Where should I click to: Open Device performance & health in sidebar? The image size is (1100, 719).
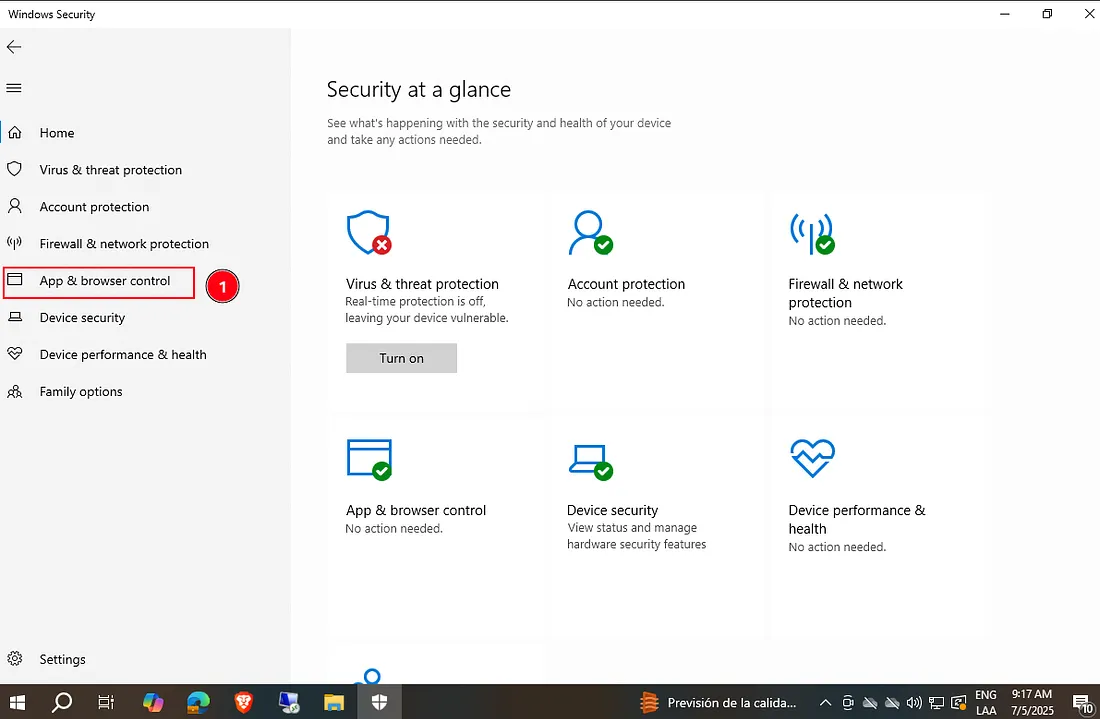pos(123,355)
